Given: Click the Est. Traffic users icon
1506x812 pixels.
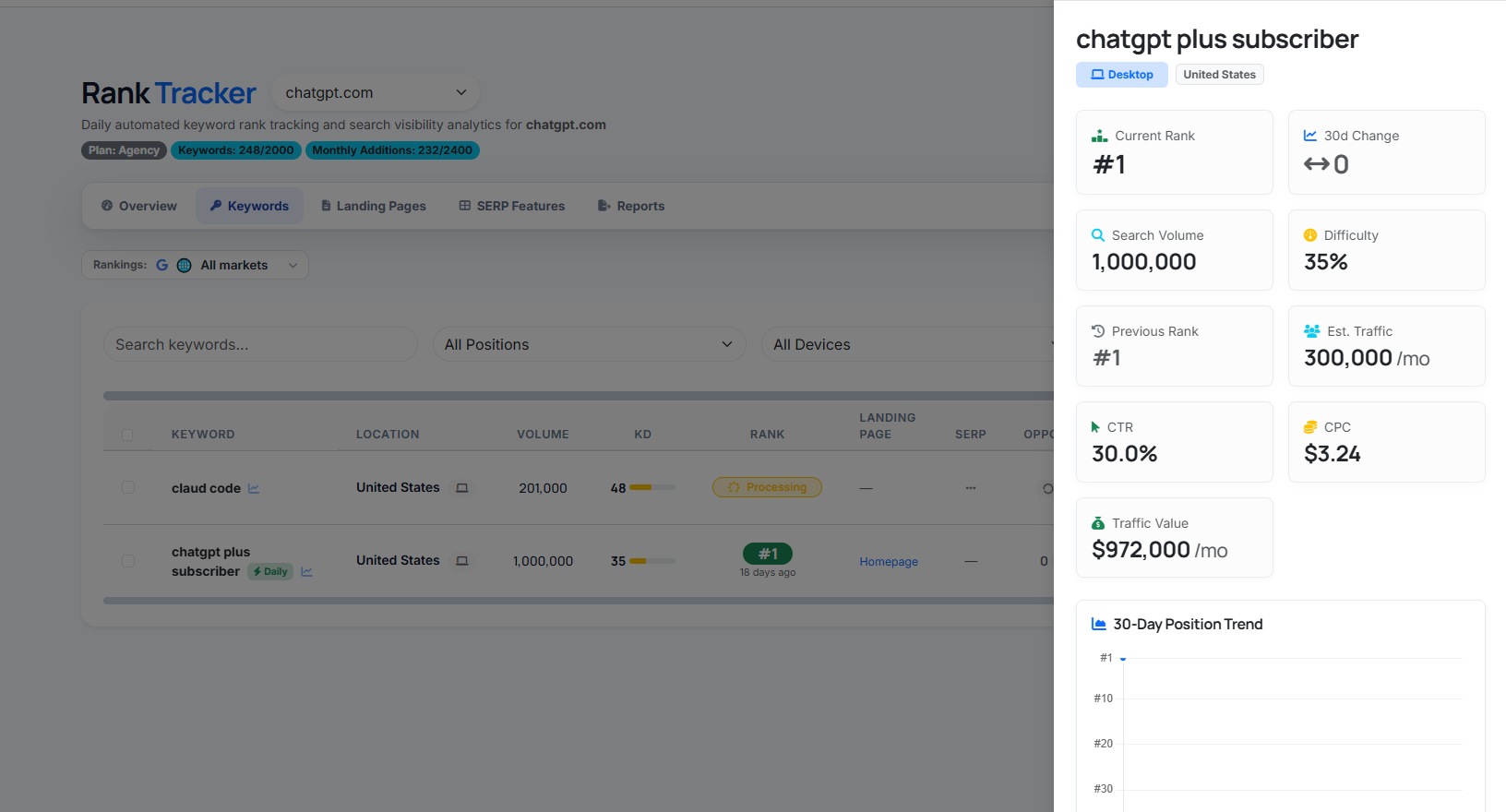Looking at the screenshot, I should click(x=1311, y=331).
